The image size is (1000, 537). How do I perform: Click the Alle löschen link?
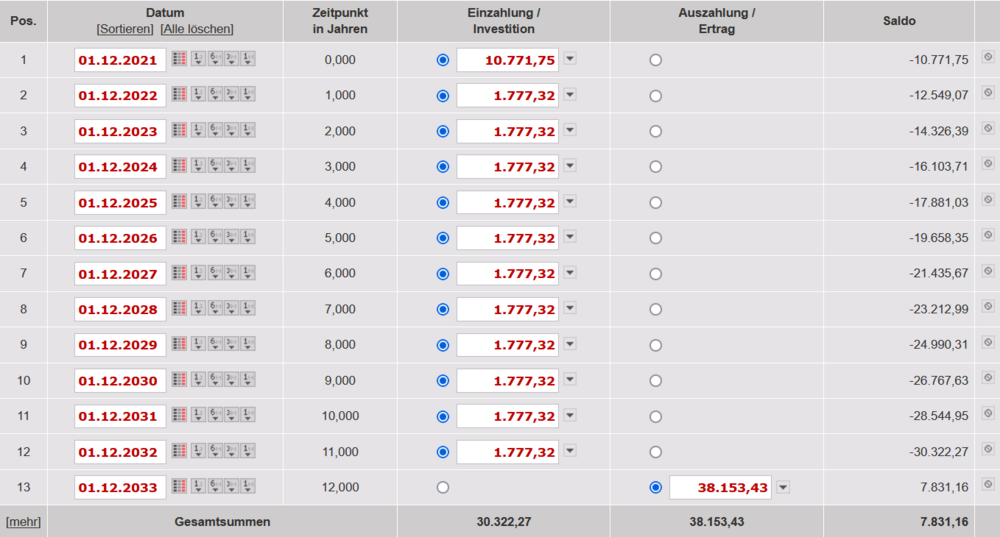(x=197, y=30)
